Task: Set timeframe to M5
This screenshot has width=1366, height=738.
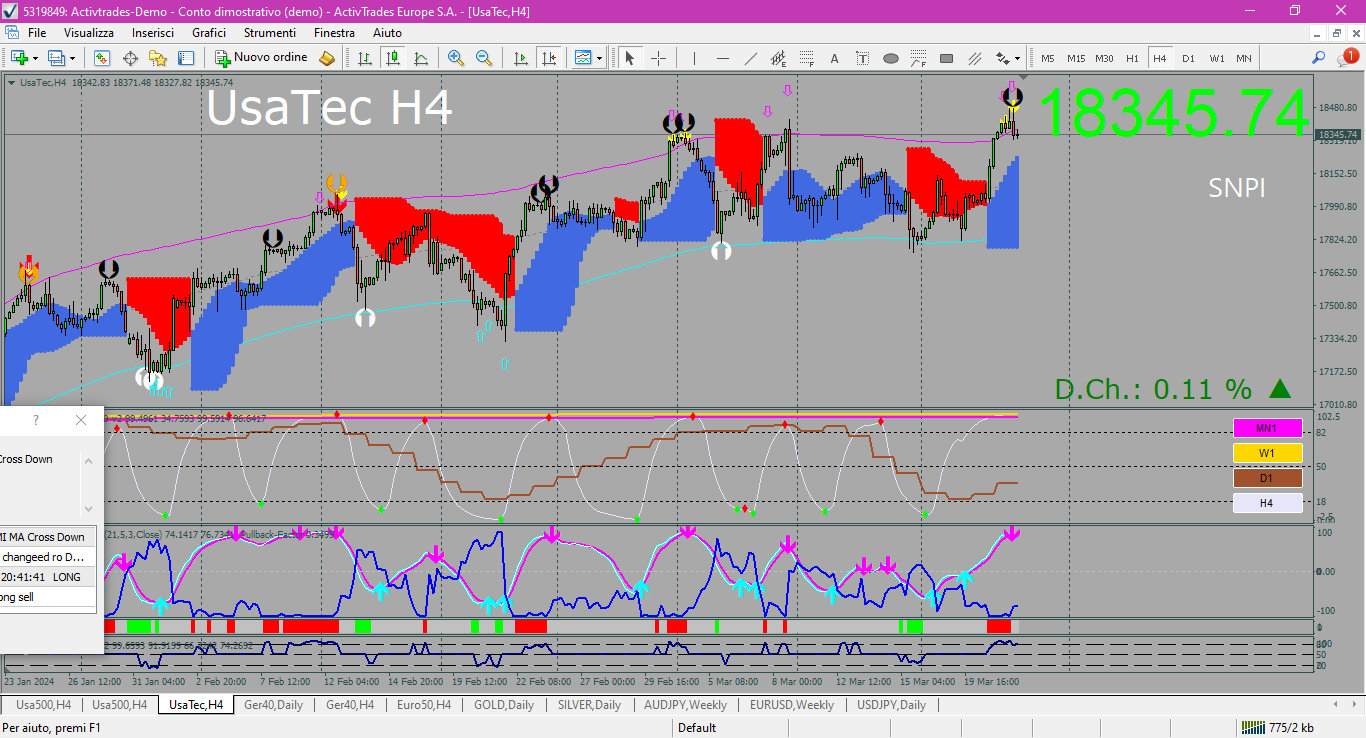Action: click(x=1047, y=58)
